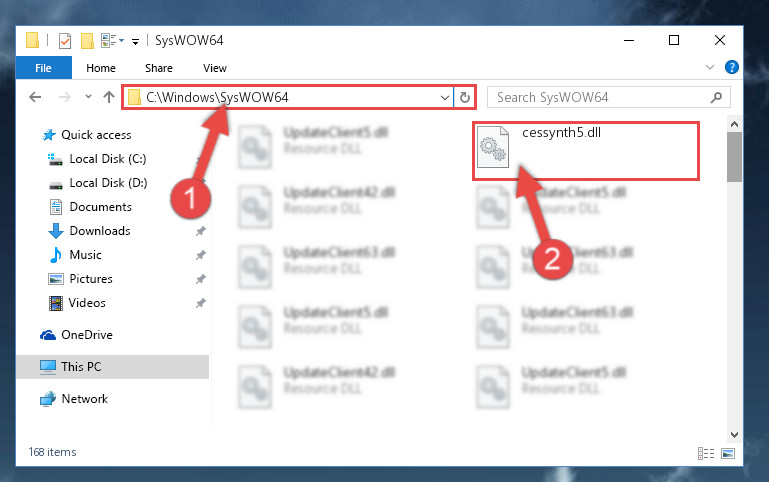Click the blue Help question mark icon
This screenshot has height=482, width=769.
(x=731, y=67)
